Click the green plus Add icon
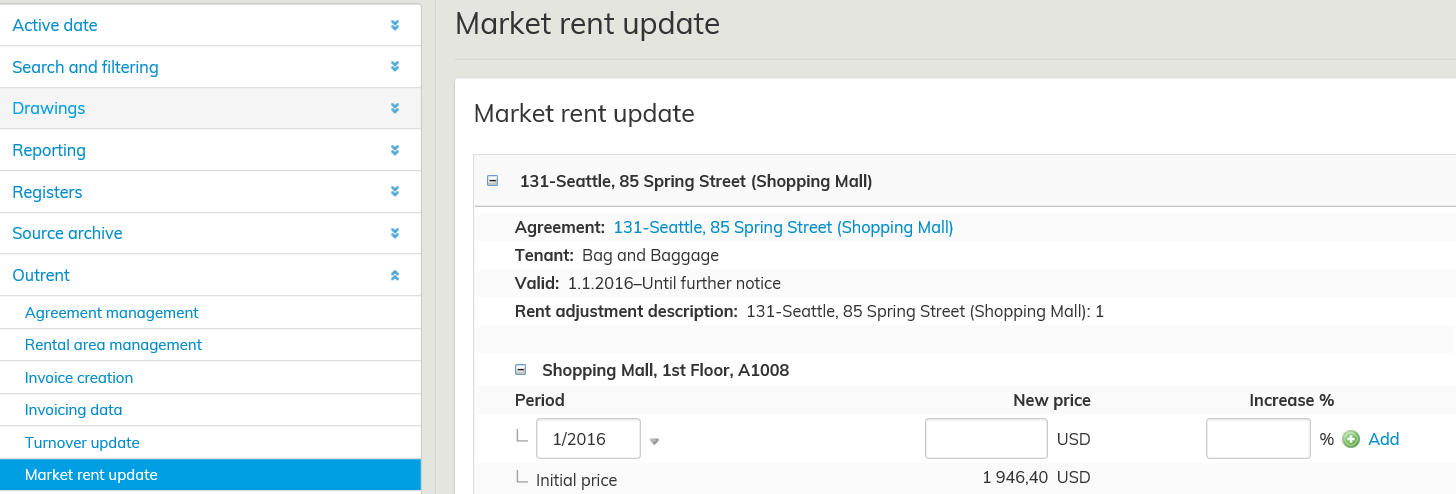Viewport: 1456px width, 494px height. [x=1351, y=439]
